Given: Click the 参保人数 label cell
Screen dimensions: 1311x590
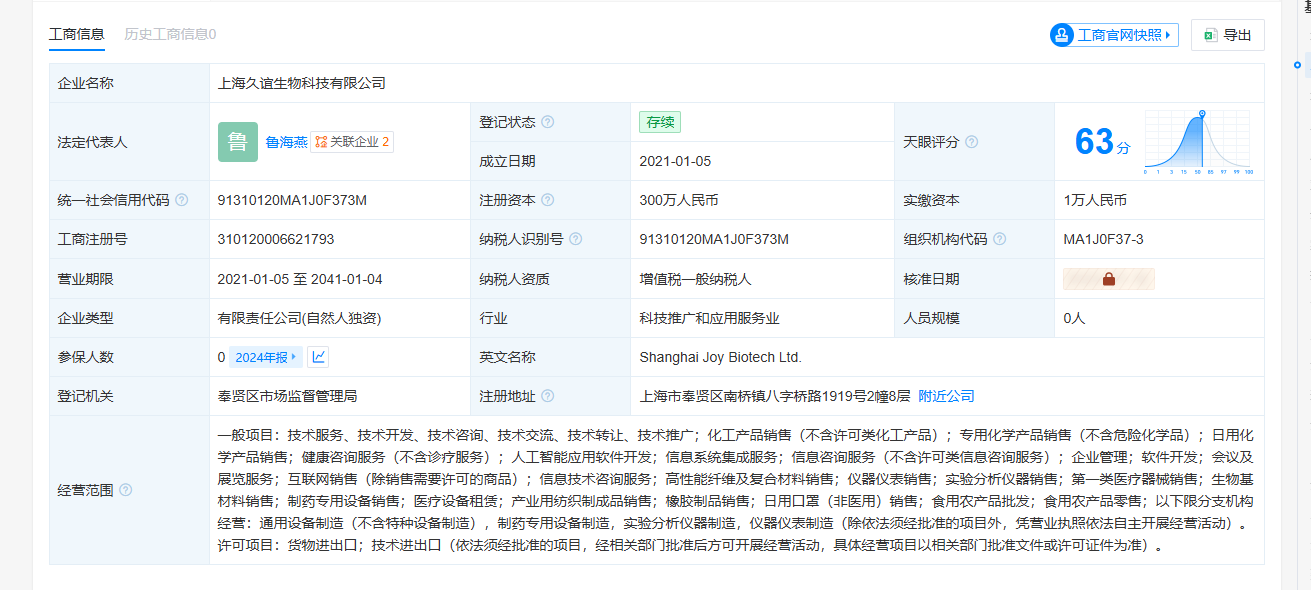Looking at the screenshot, I should 129,357.
